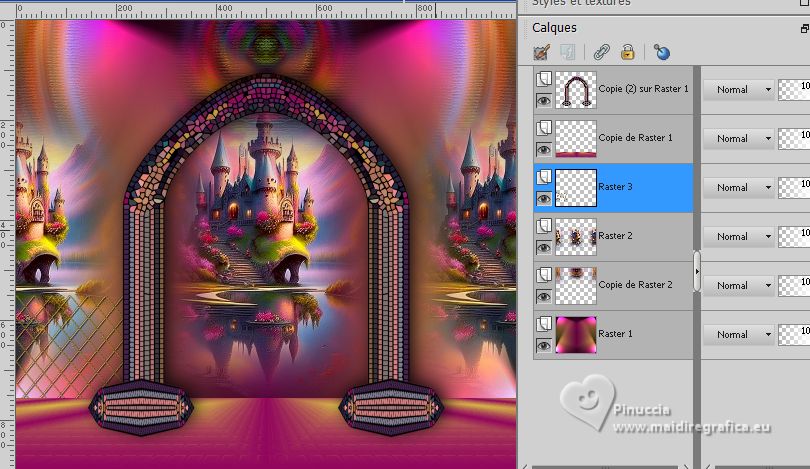This screenshot has width=810, height=469.
Task: Click the edit selection brush icon in Calques
Action: [x=541, y=52]
